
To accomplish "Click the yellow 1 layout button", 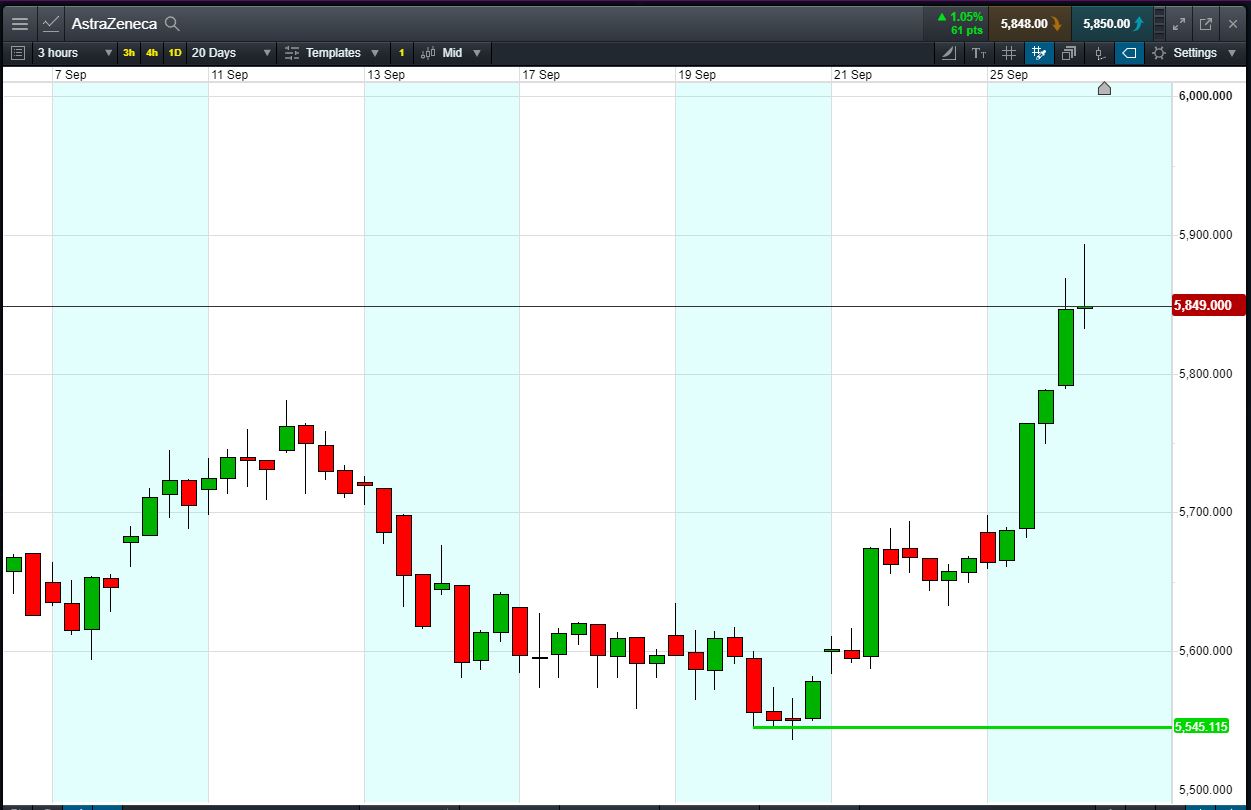I will click(x=401, y=53).
